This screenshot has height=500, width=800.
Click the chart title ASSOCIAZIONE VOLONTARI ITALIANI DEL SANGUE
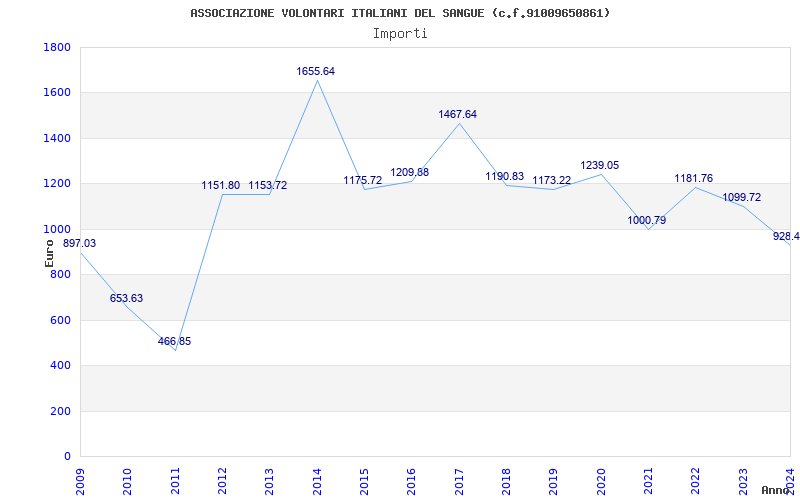click(400, 13)
